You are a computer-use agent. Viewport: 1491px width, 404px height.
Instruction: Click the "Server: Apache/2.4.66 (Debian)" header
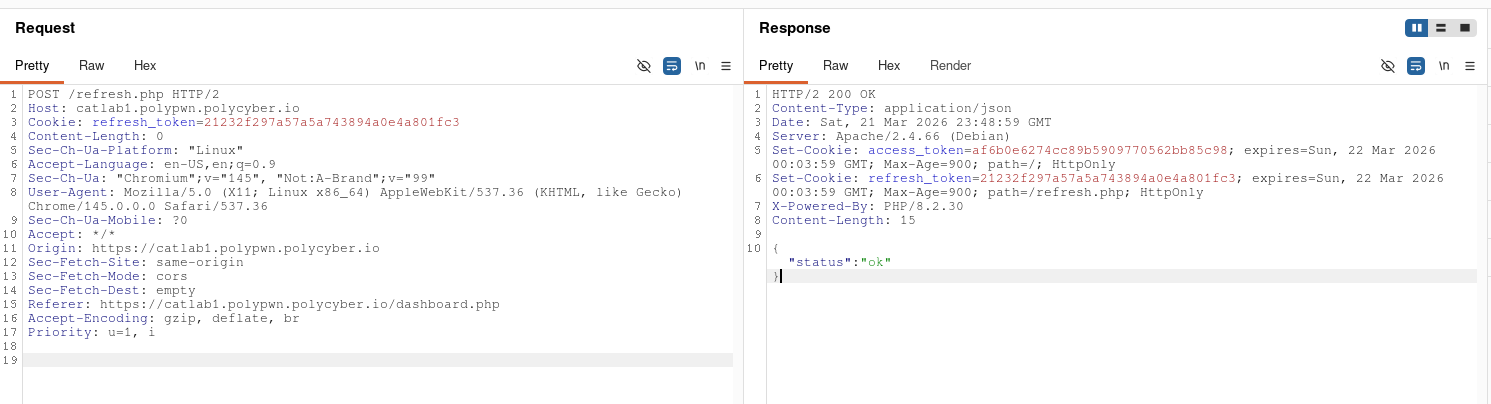click(x=891, y=136)
